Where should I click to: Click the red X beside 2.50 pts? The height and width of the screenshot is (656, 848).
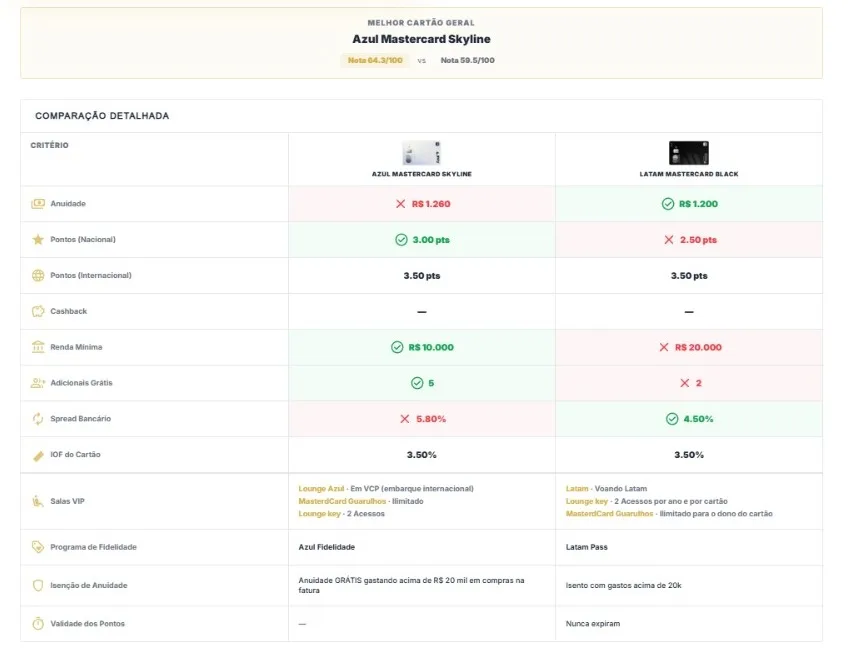pyautogui.click(x=669, y=240)
